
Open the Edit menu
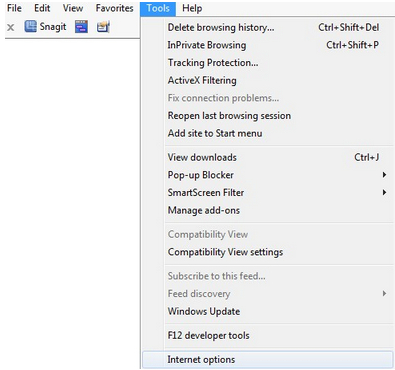tap(42, 8)
